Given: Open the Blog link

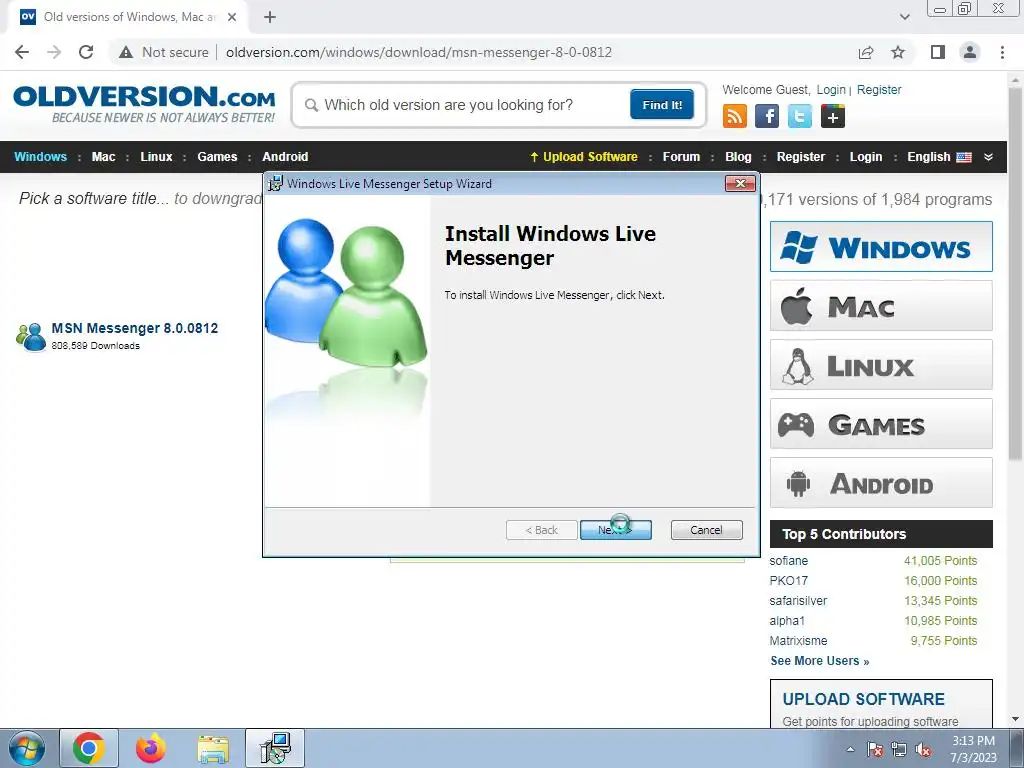Looking at the screenshot, I should 738,157.
